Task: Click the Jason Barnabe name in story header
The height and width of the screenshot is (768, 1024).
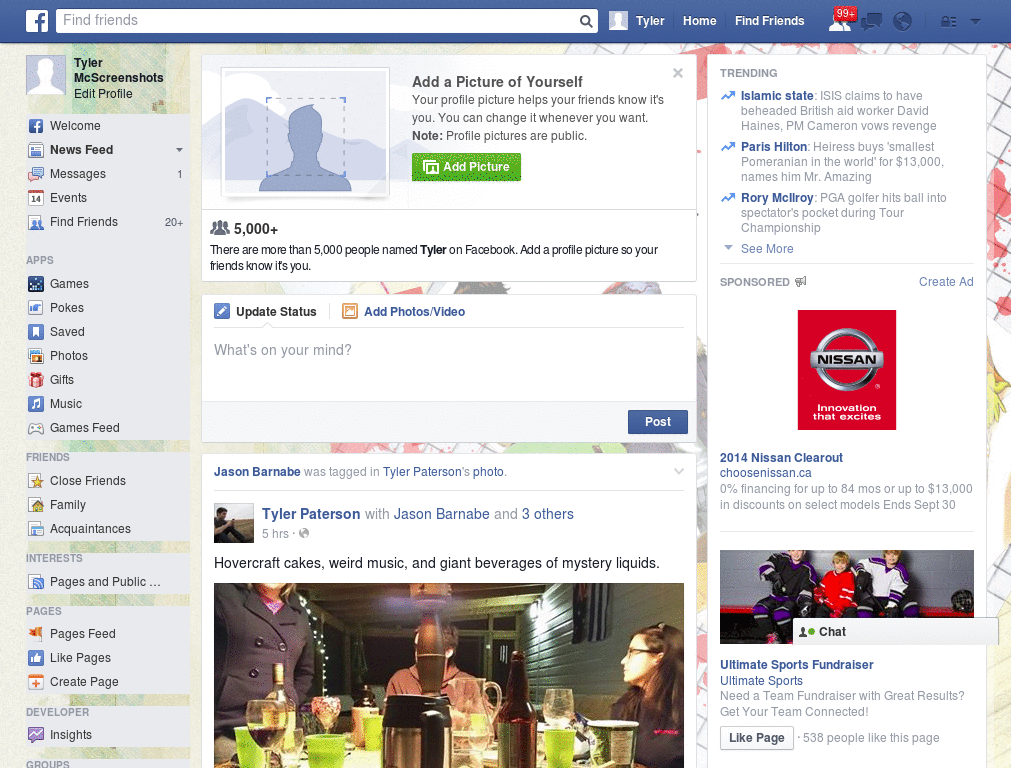Action: 257,472
